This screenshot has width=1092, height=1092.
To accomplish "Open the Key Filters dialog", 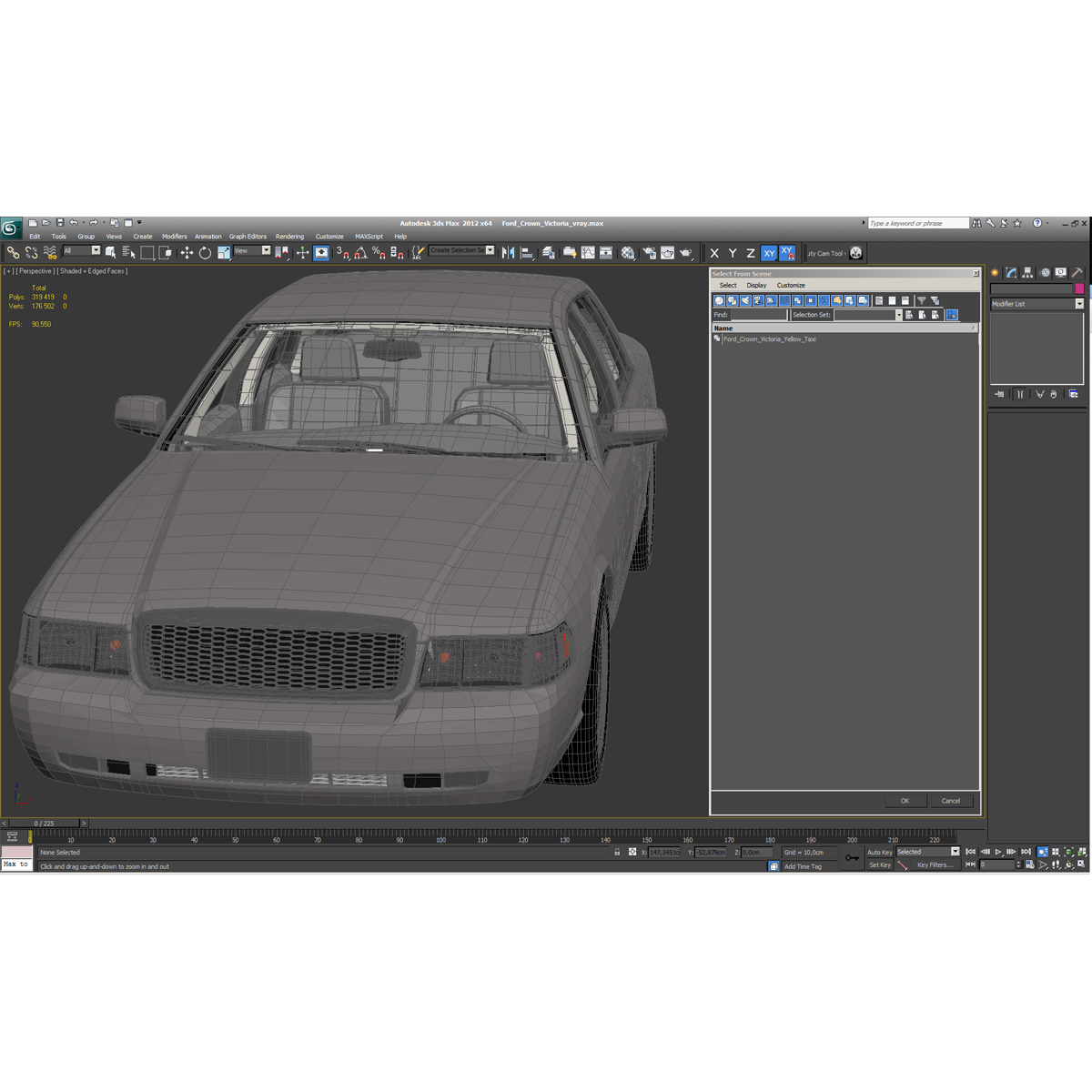I will pyautogui.click(x=935, y=864).
